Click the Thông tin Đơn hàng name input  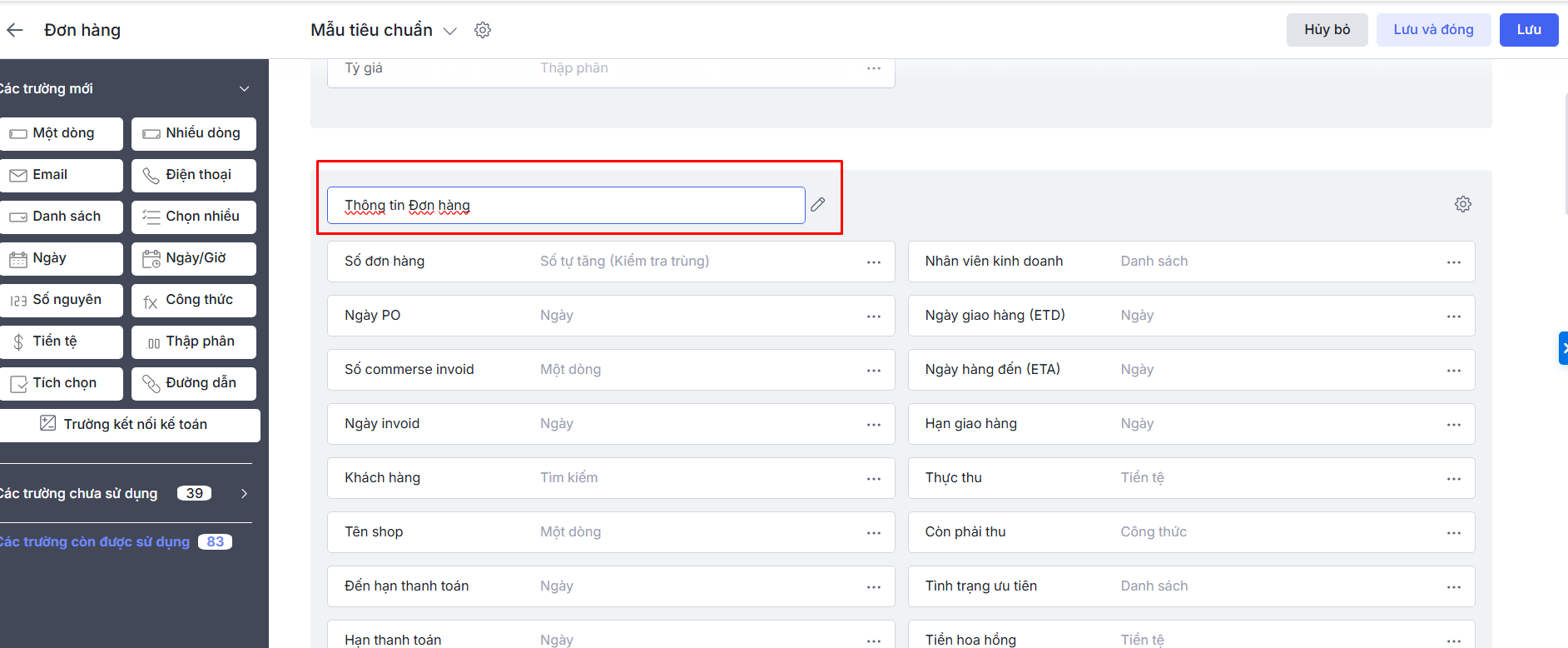coord(566,206)
